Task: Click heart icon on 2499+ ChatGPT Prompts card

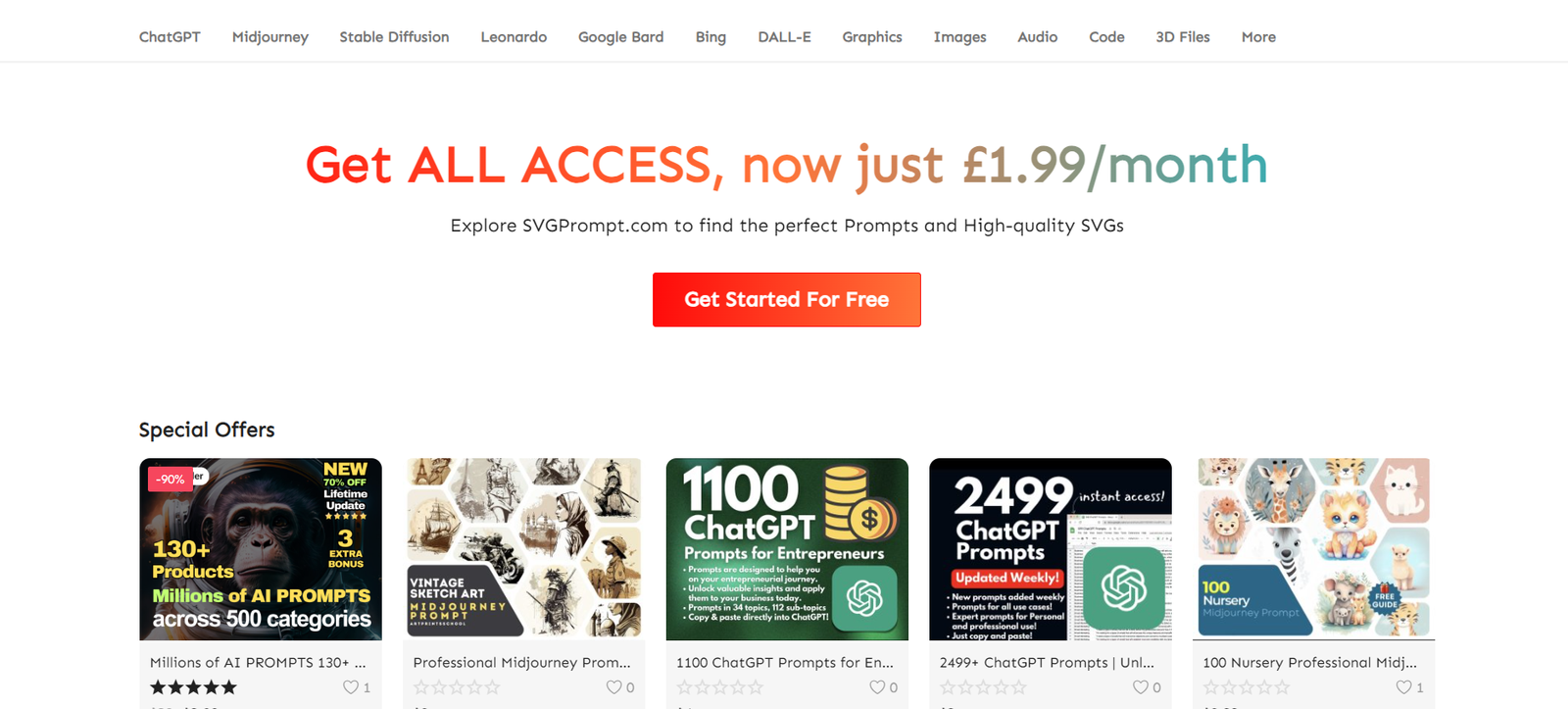Action: (1141, 687)
